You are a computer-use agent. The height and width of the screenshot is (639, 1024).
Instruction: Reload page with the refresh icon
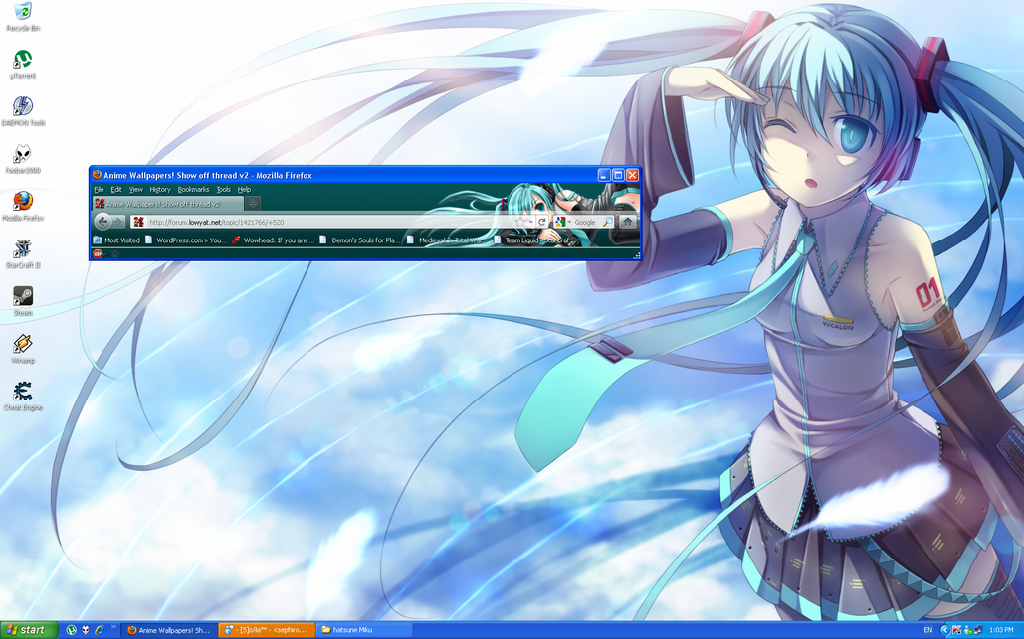(541, 222)
